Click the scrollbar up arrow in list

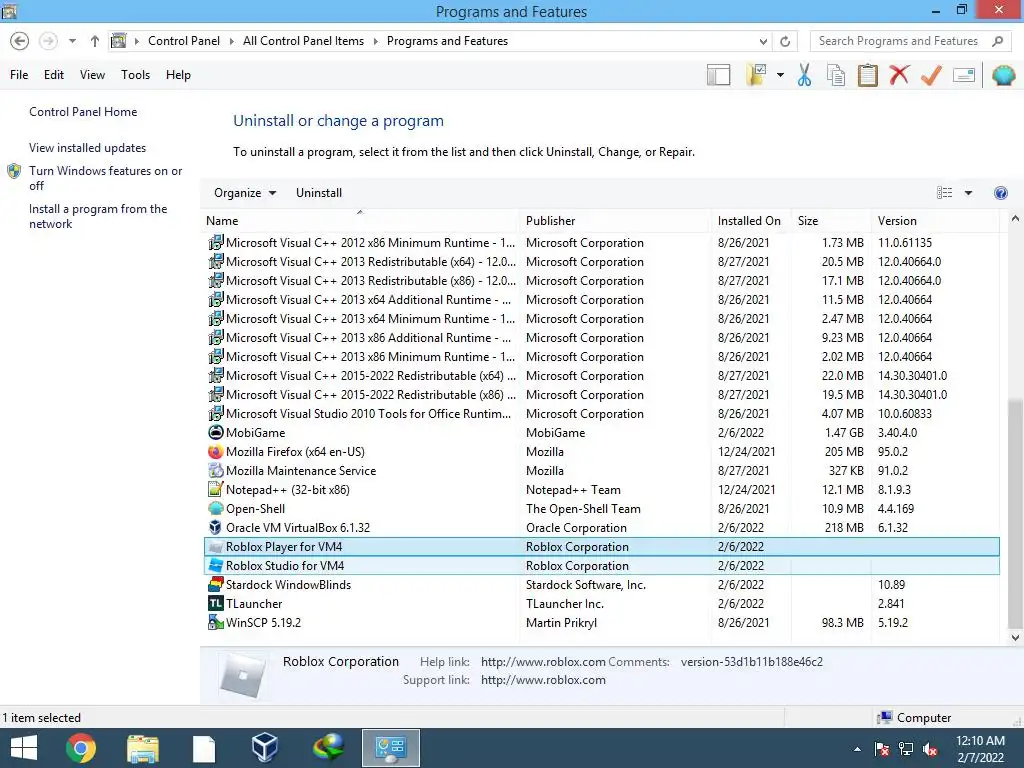[x=1015, y=219]
